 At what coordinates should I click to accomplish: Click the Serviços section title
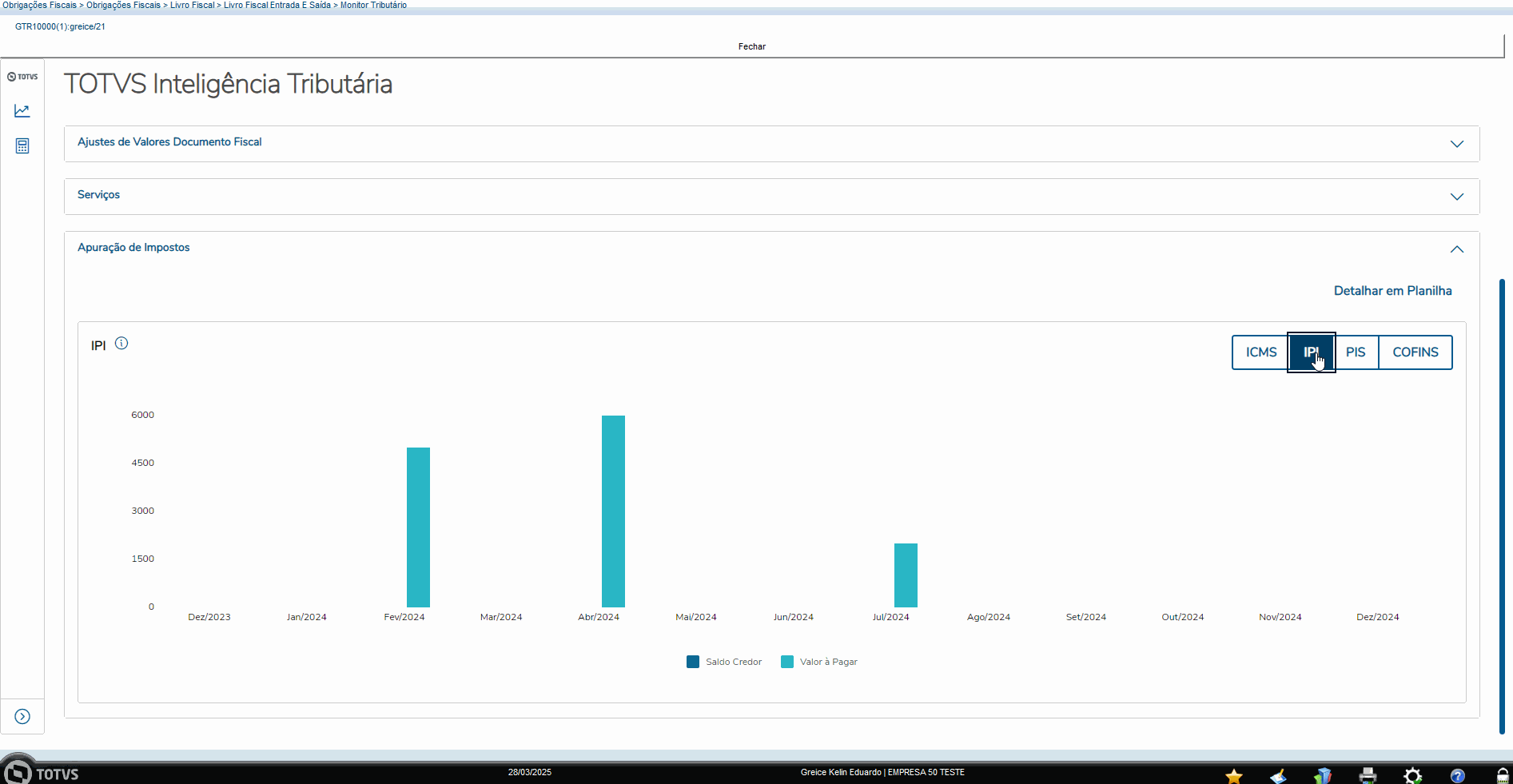pos(98,195)
